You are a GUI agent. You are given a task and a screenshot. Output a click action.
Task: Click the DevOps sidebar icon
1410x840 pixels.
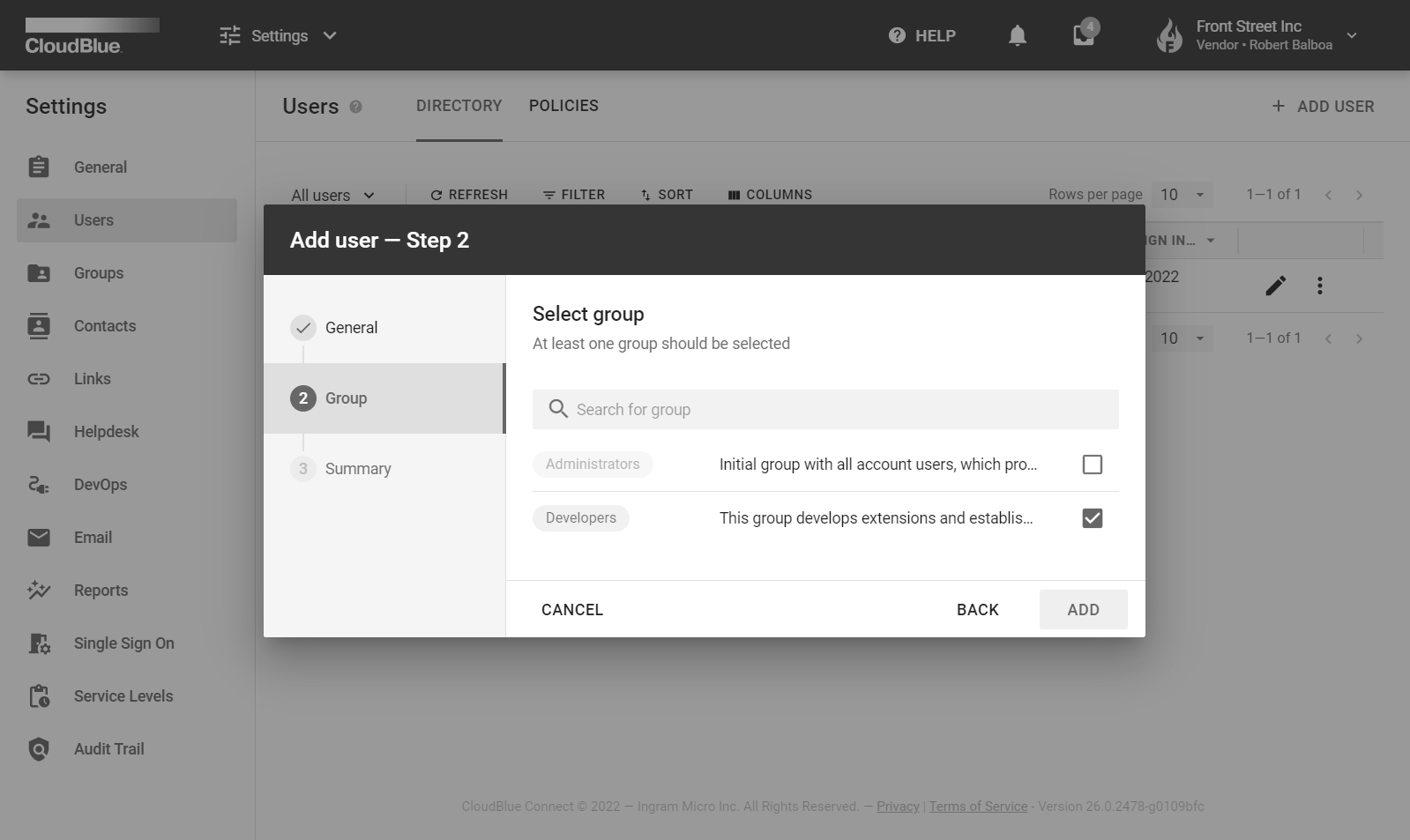[39, 485]
